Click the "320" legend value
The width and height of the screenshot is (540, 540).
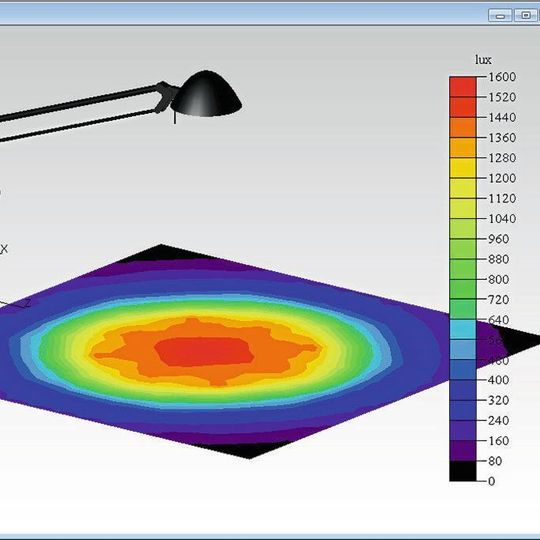point(499,400)
